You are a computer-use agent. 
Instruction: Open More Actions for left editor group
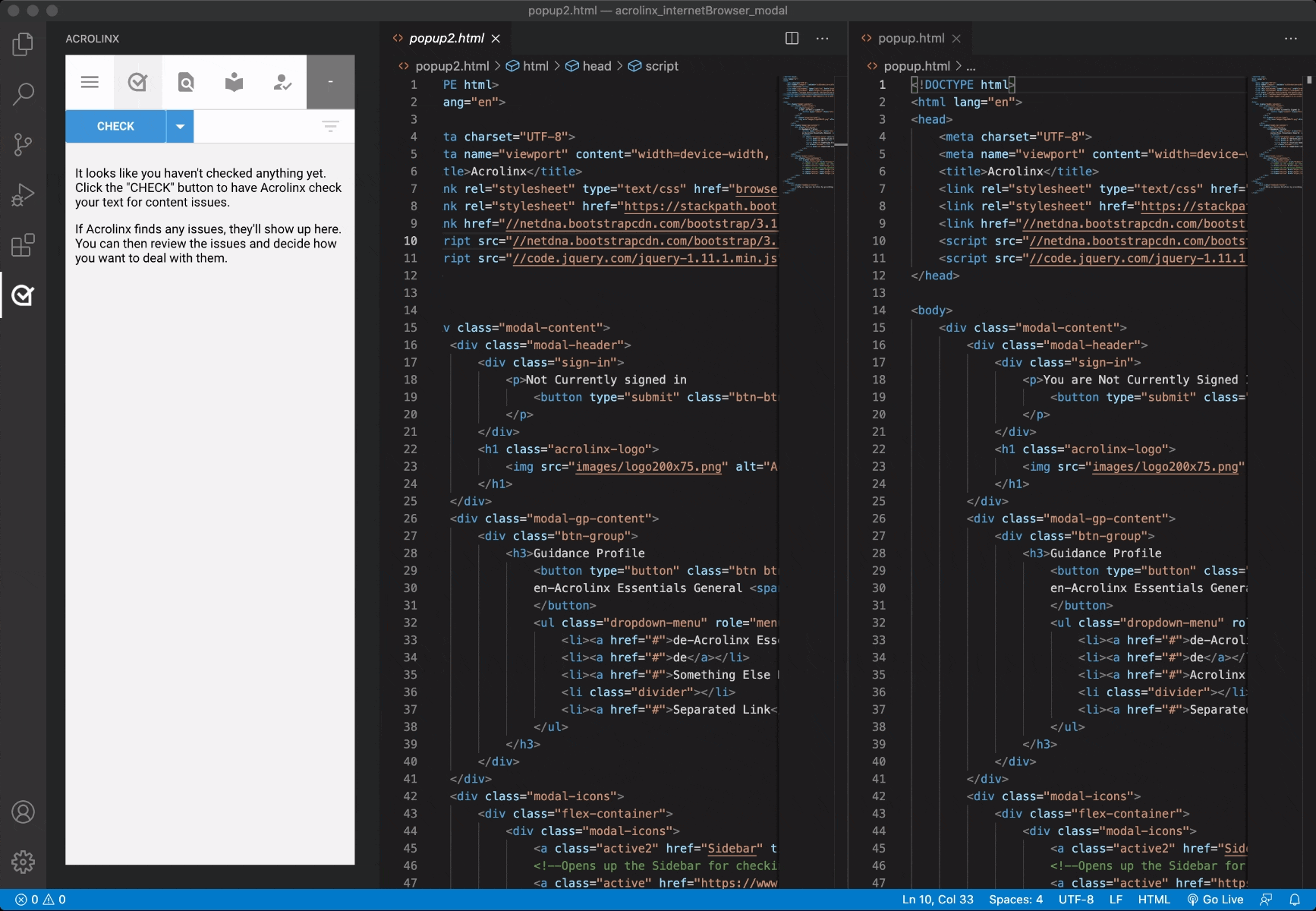[x=822, y=38]
